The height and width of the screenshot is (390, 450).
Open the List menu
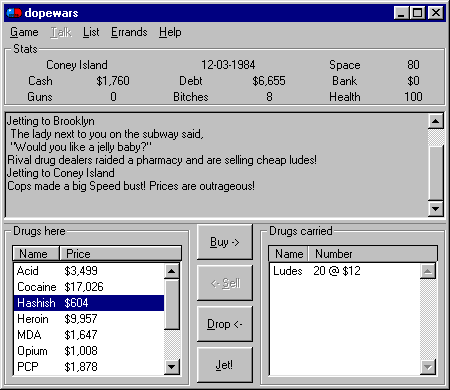[x=91, y=32]
